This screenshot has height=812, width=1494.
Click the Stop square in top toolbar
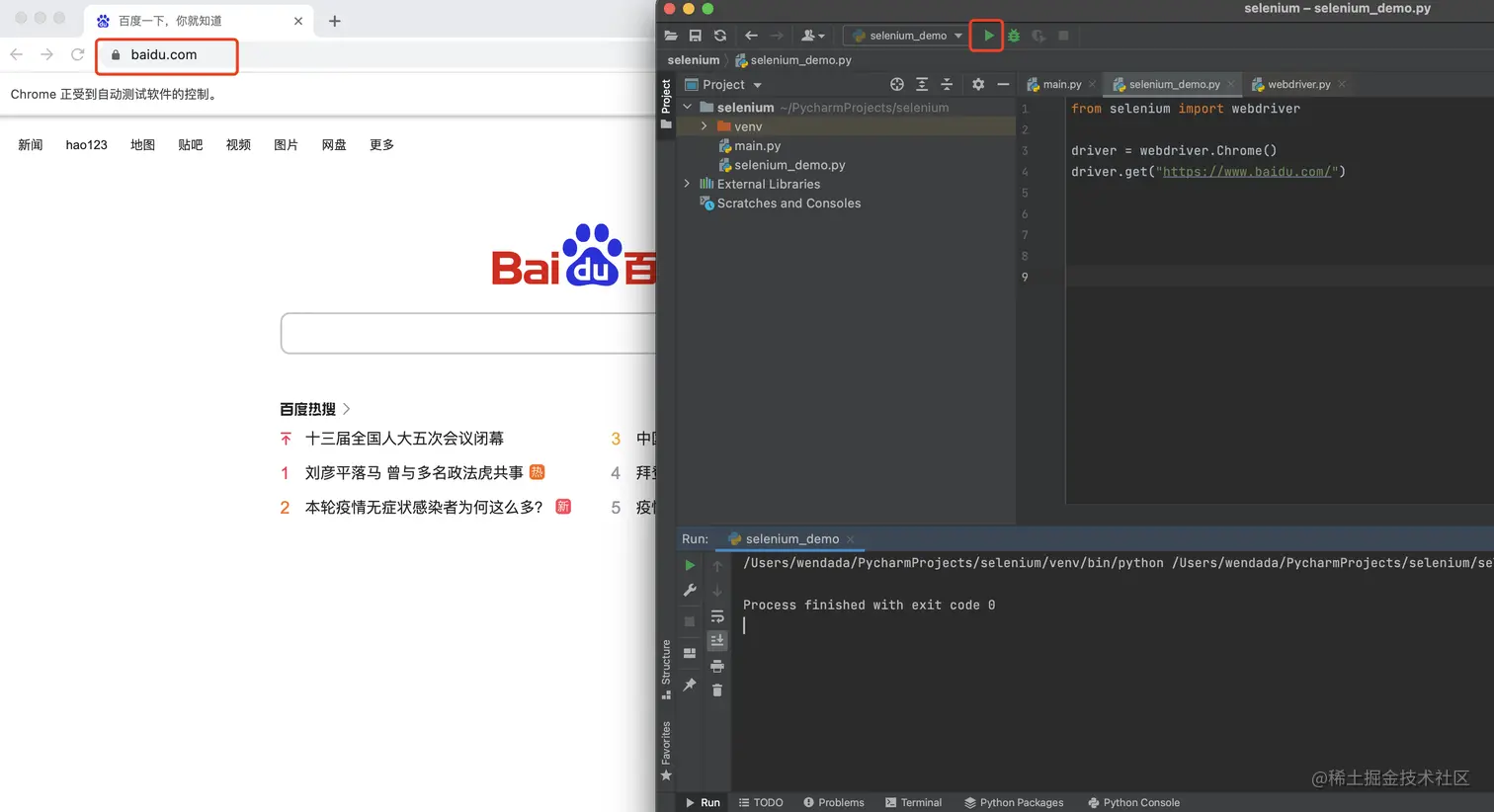coord(1064,36)
